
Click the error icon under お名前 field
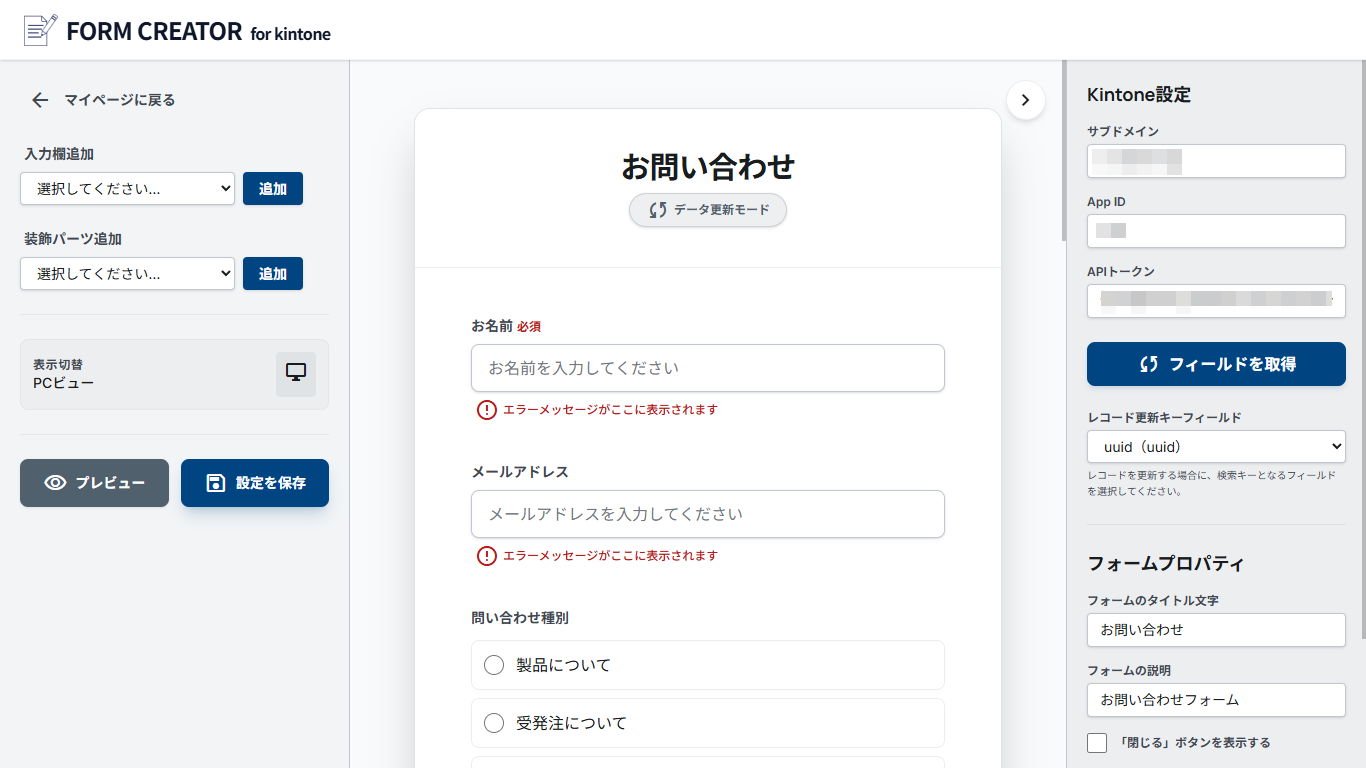pos(487,410)
